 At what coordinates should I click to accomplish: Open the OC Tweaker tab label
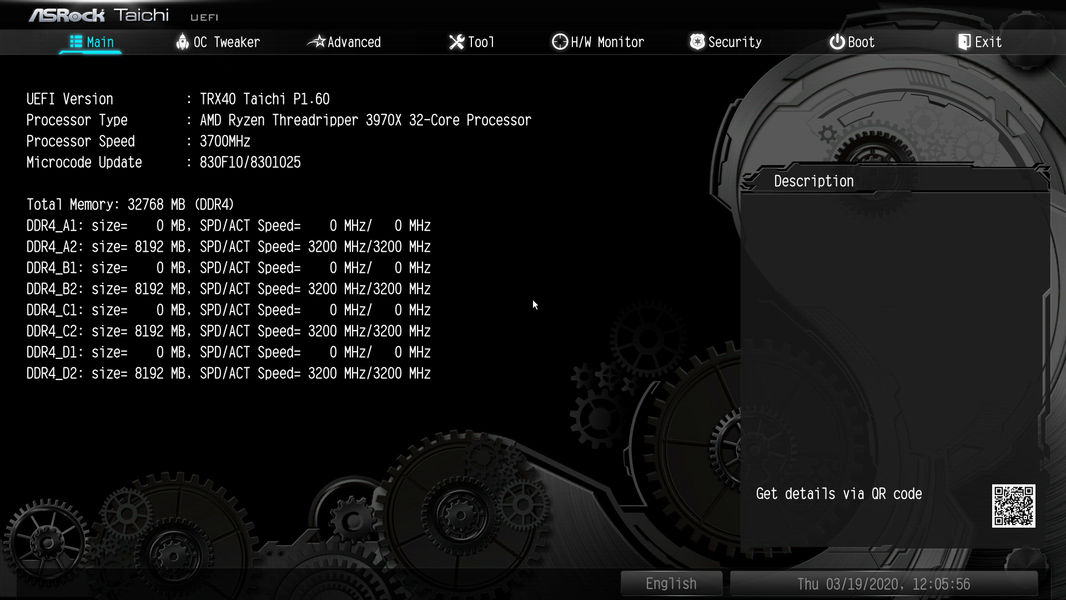(x=226, y=42)
